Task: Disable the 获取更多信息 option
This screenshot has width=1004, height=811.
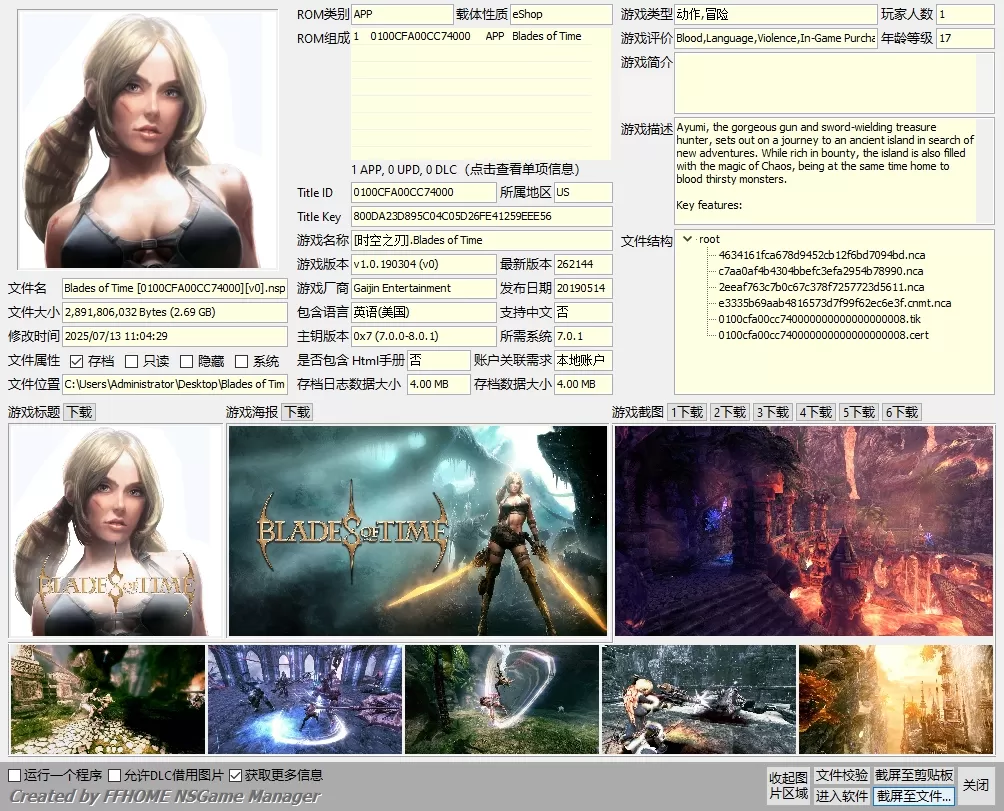Action: [235, 774]
